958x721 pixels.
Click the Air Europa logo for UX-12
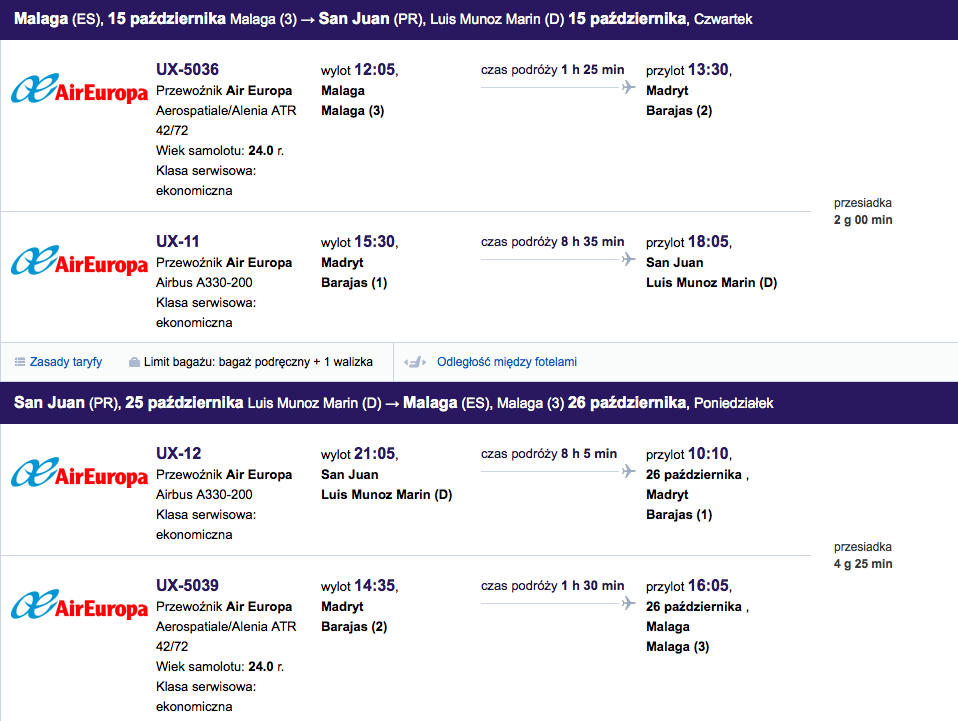point(79,474)
